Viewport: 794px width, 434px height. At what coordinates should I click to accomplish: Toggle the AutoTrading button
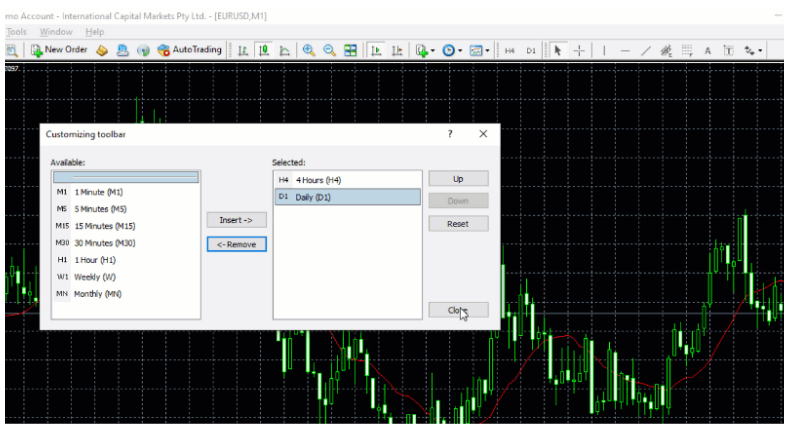[190, 50]
